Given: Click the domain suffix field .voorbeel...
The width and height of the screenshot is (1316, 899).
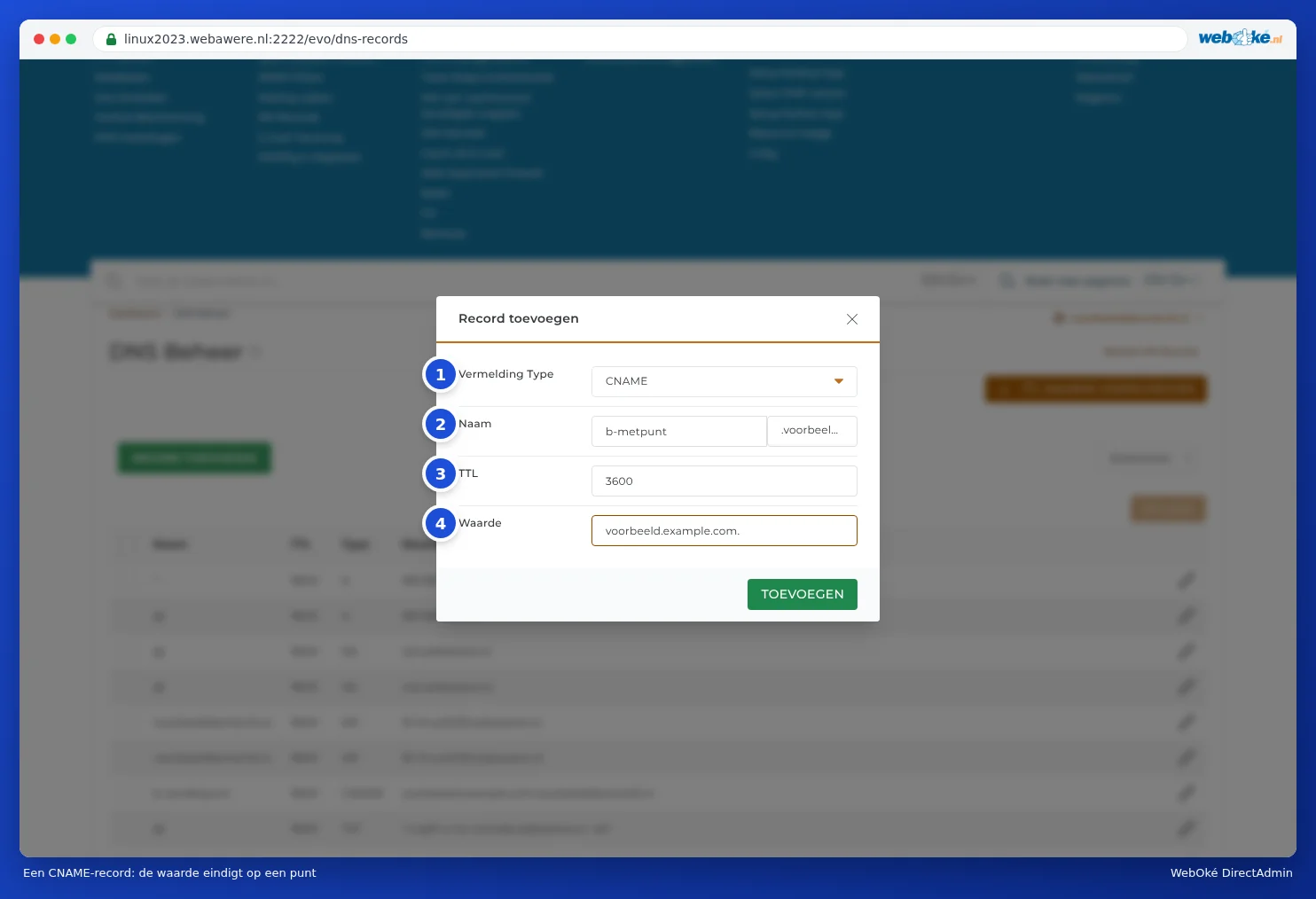Looking at the screenshot, I should (x=812, y=431).
